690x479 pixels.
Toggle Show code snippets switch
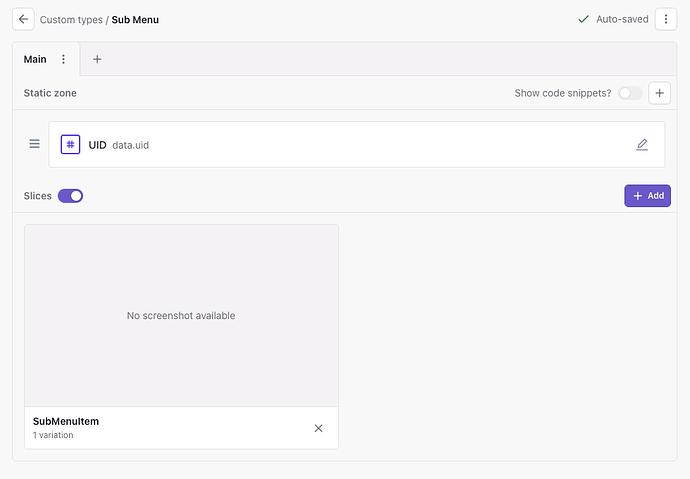point(630,93)
